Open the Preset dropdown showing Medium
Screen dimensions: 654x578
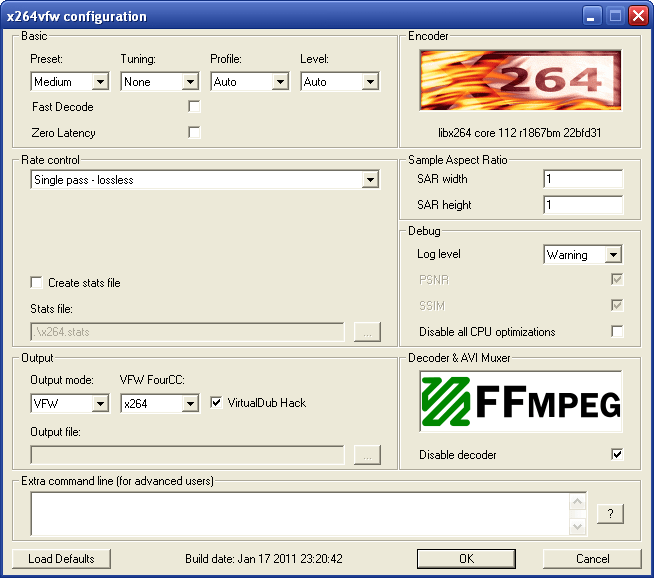click(70, 82)
